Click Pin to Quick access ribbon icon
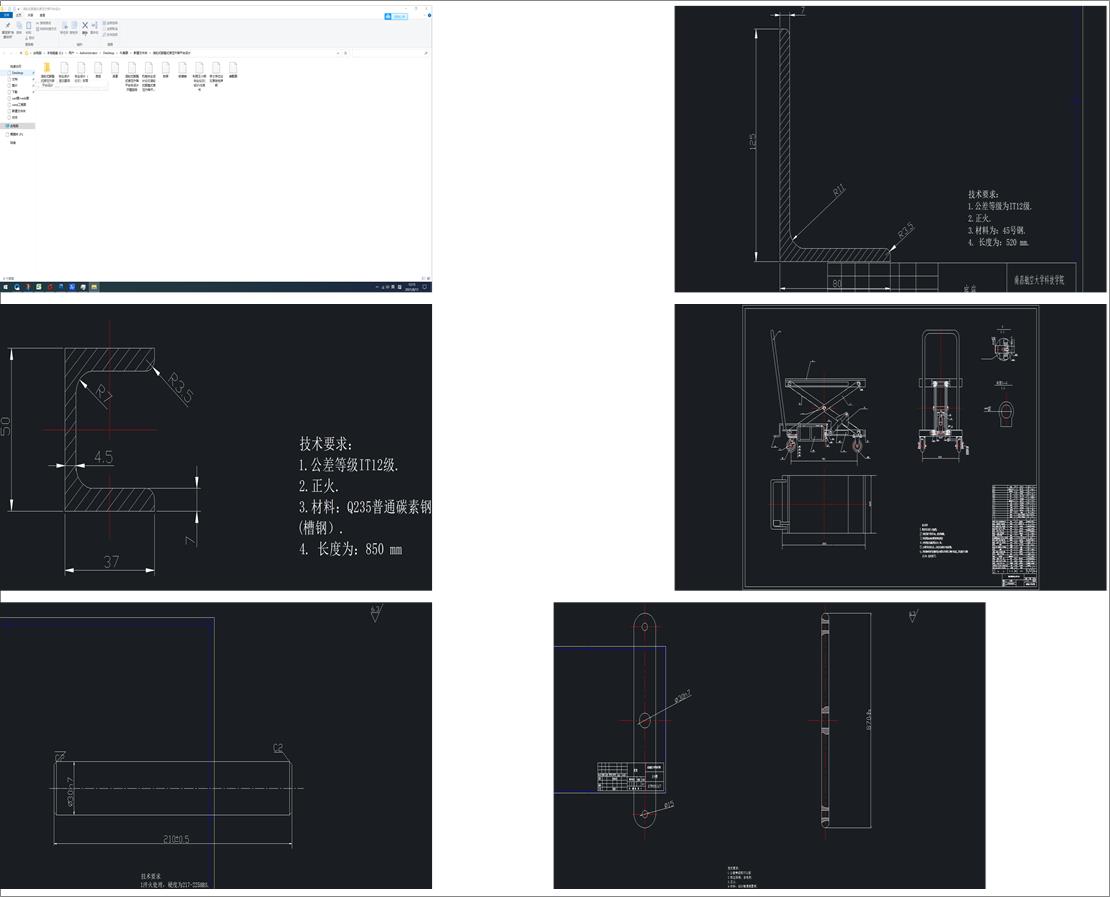1110x897 pixels. tap(7, 26)
